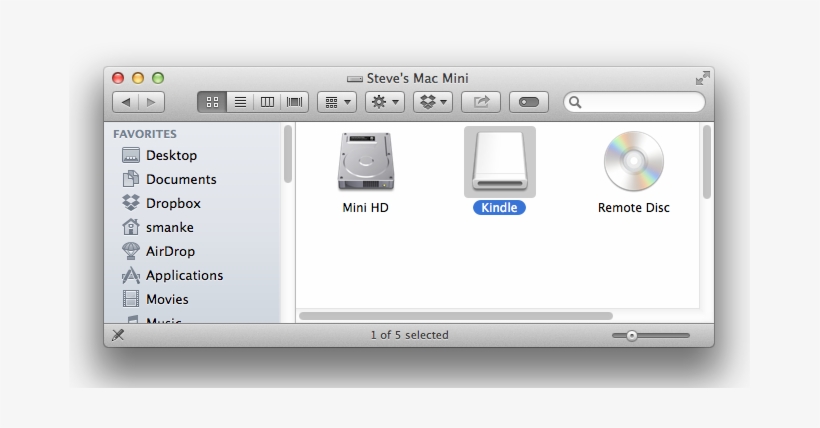Open the gear Action menu
The height and width of the screenshot is (428, 820).
pyautogui.click(x=385, y=102)
